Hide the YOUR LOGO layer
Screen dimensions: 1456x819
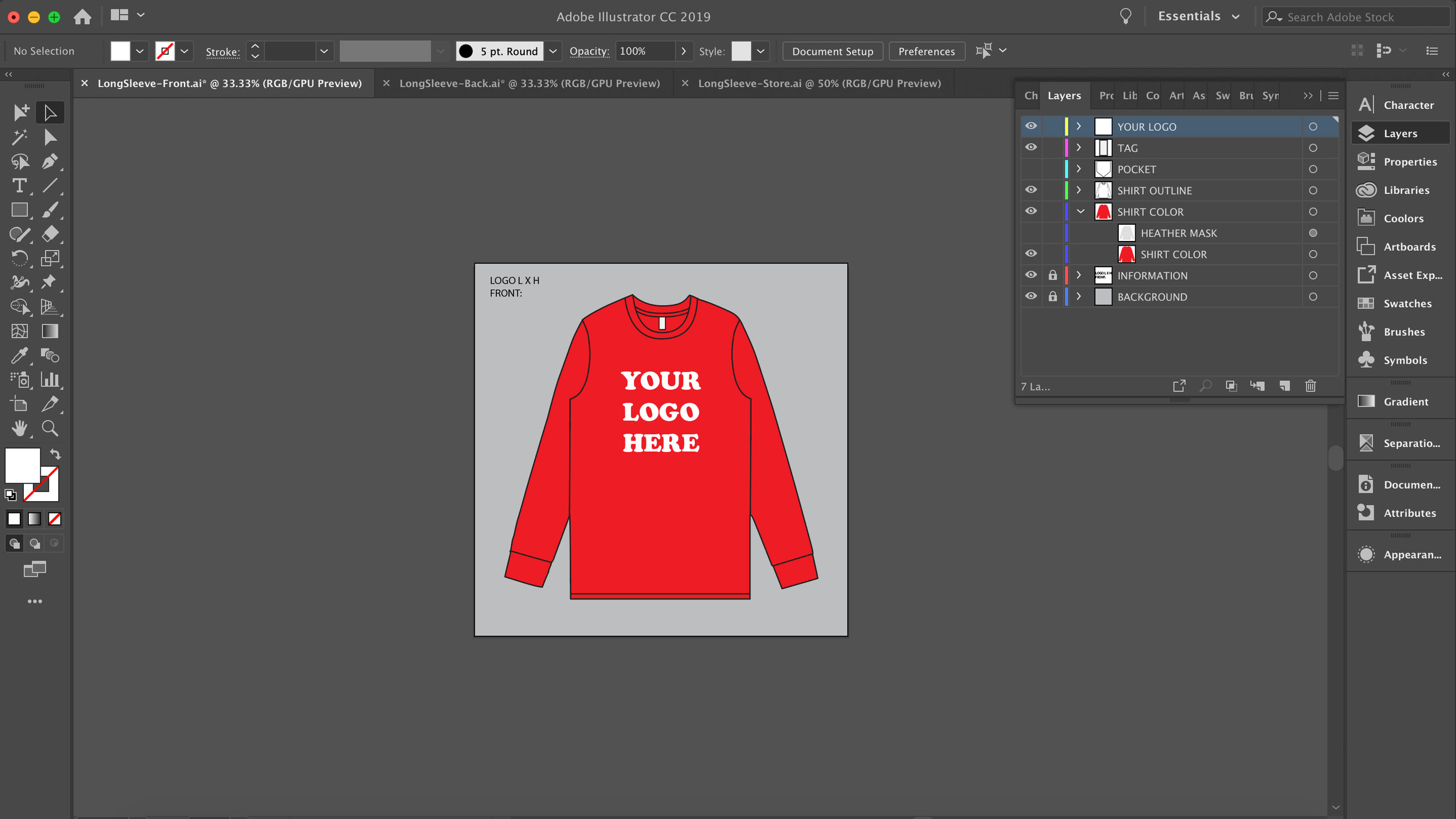point(1031,126)
